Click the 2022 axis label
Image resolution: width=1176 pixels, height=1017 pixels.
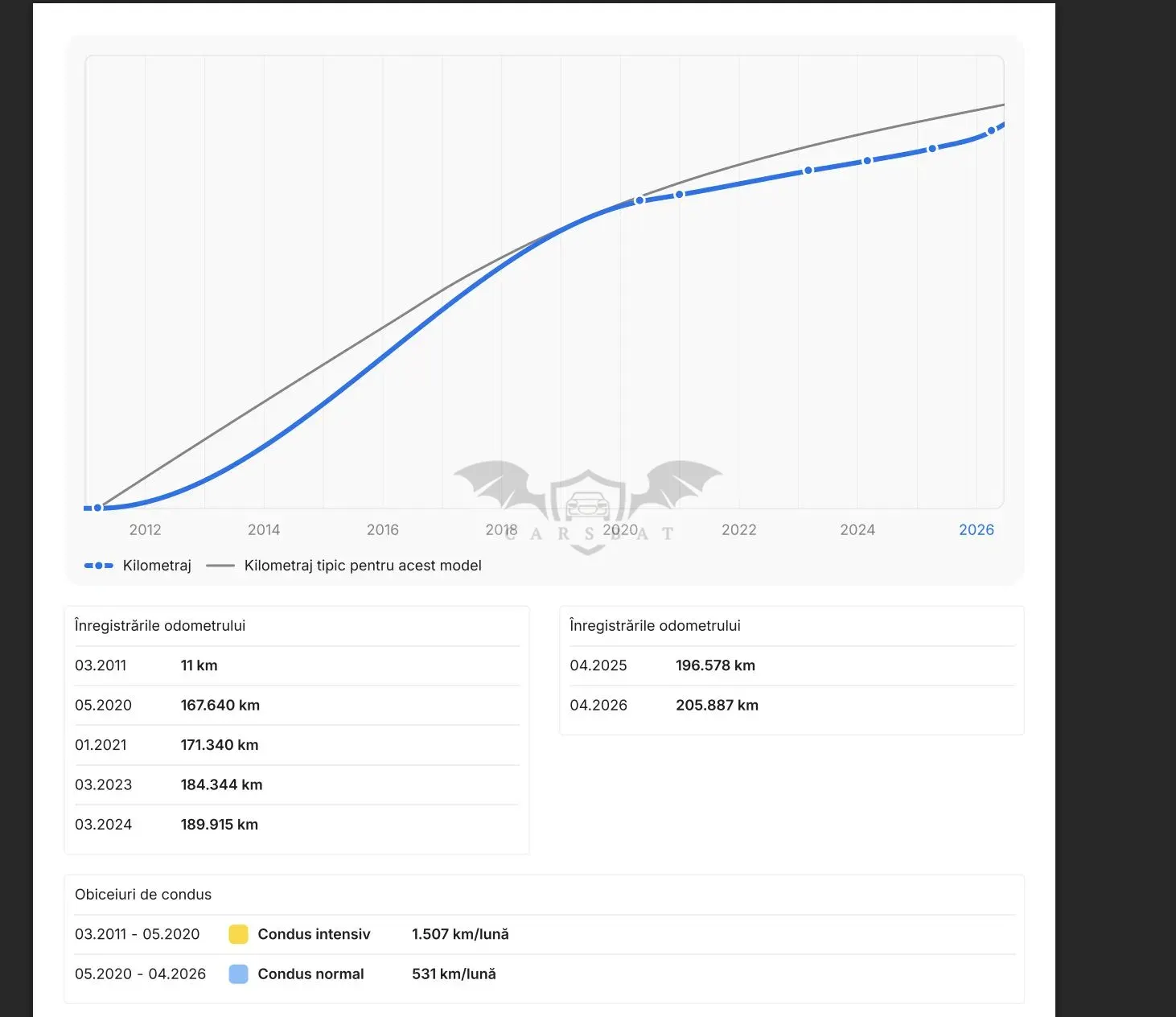[x=739, y=529]
